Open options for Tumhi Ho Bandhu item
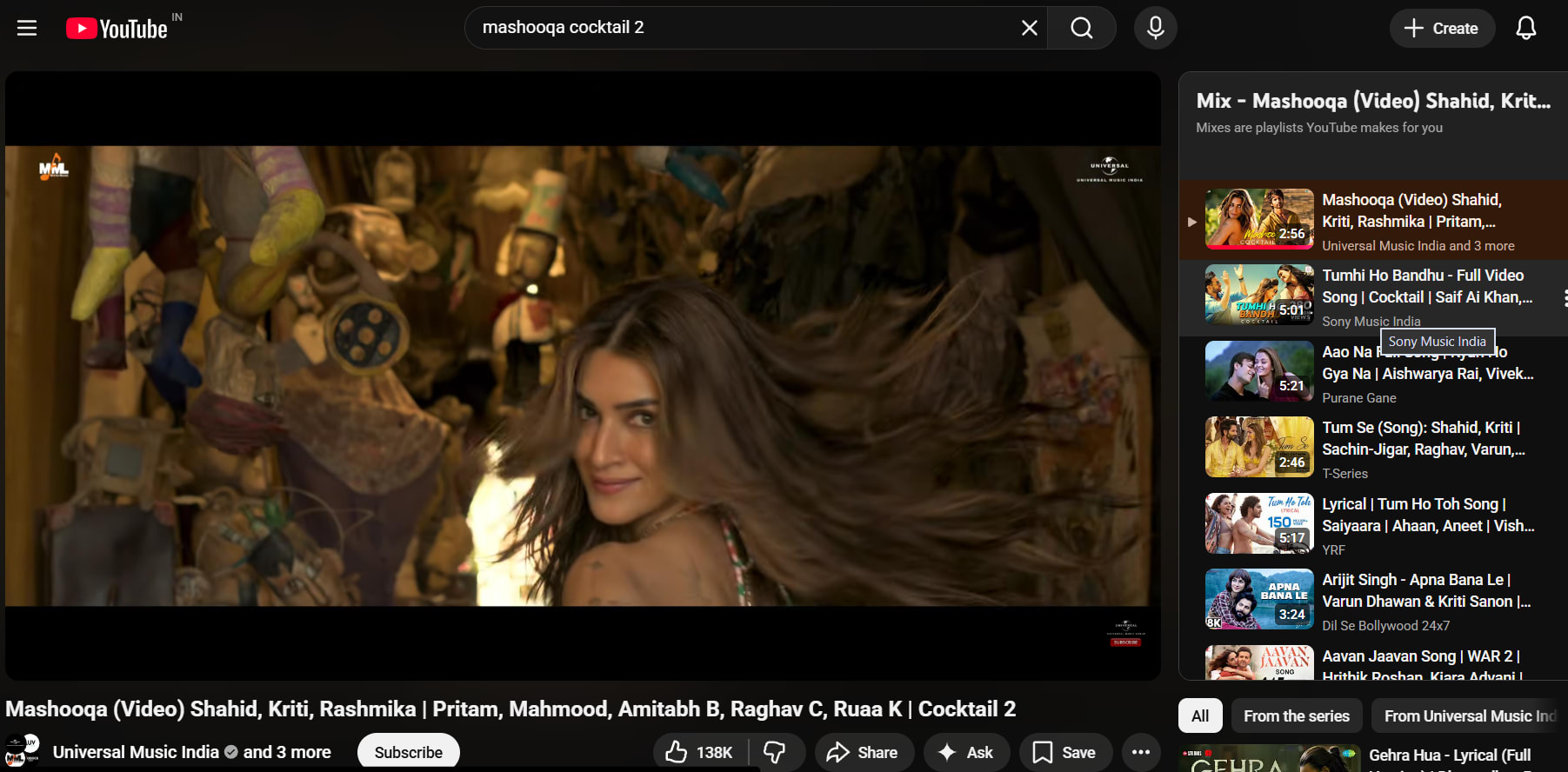Viewport: 1568px width, 772px height. tap(1564, 298)
